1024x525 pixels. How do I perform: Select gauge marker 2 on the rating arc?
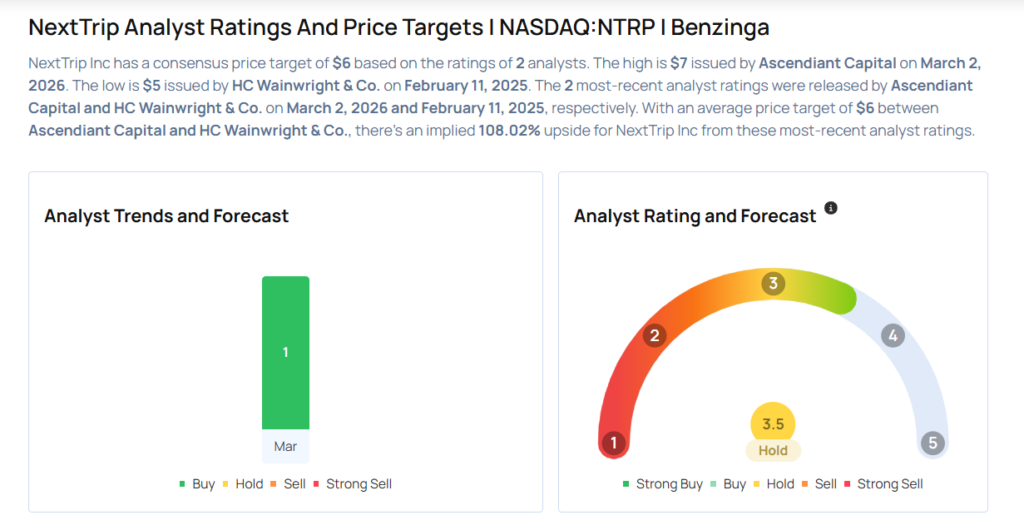click(655, 335)
